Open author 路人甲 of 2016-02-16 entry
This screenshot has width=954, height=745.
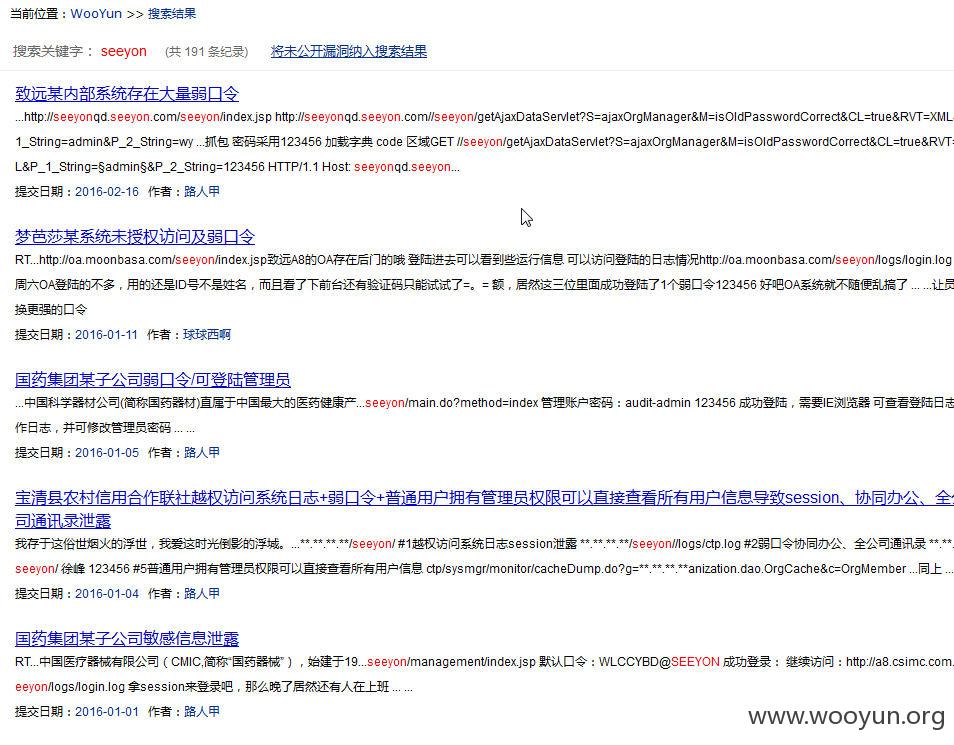coord(202,192)
